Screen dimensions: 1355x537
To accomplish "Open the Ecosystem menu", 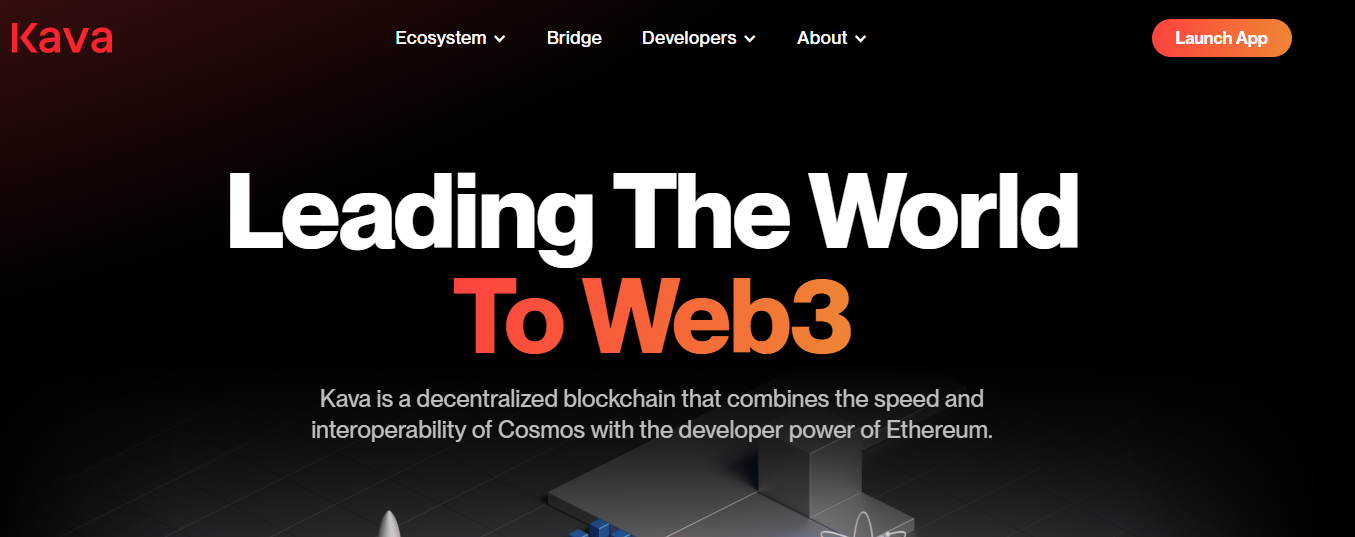I will click(x=450, y=38).
